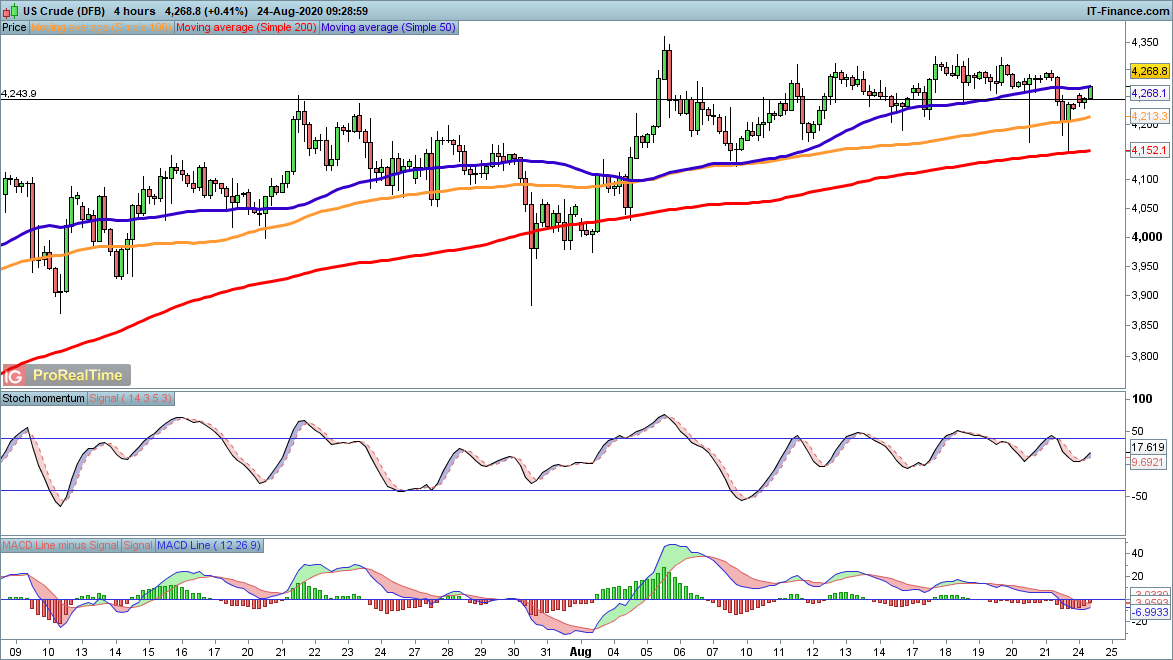Image resolution: width=1173 pixels, height=660 pixels.
Task: Click MACD Line minus Signal label
Action: [60, 545]
